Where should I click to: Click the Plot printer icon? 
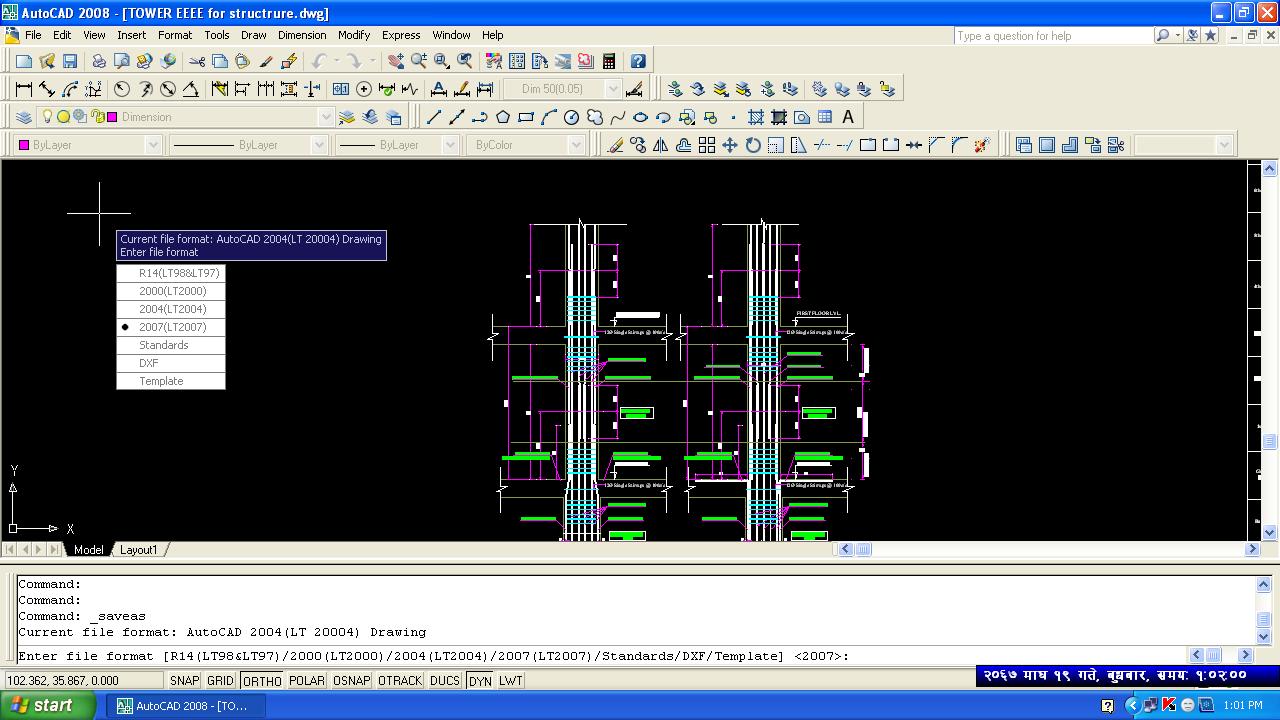[x=98, y=61]
